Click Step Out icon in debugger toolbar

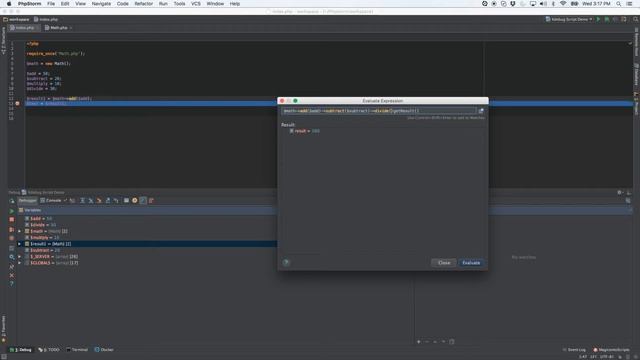tap(108, 200)
